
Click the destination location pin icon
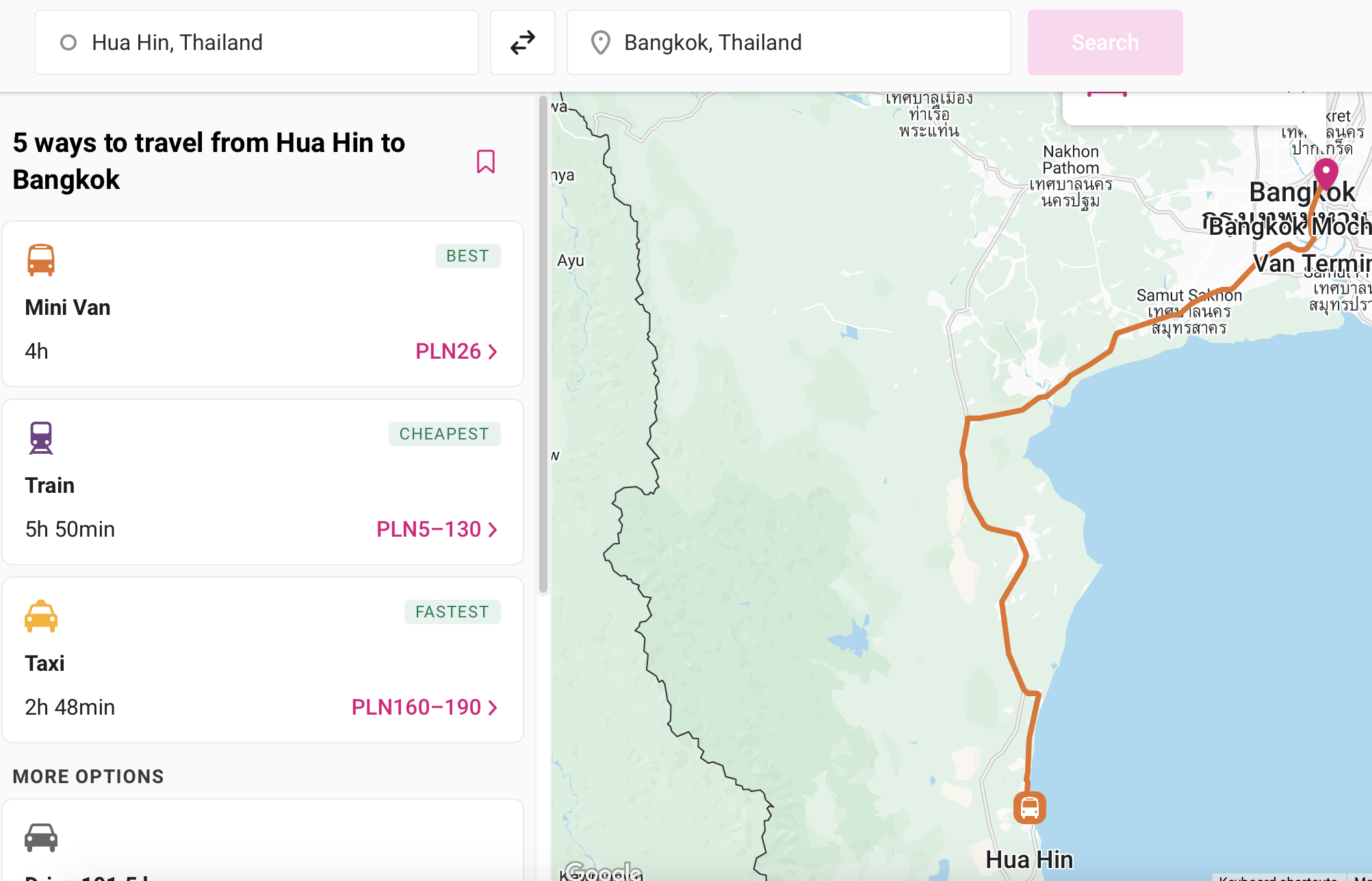(x=600, y=42)
